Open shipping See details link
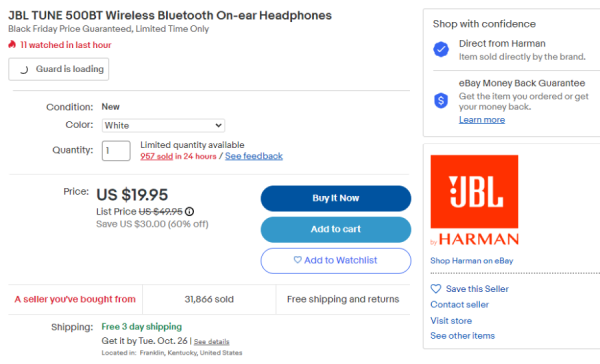This screenshot has width=600, height=364. pos(212,341)
